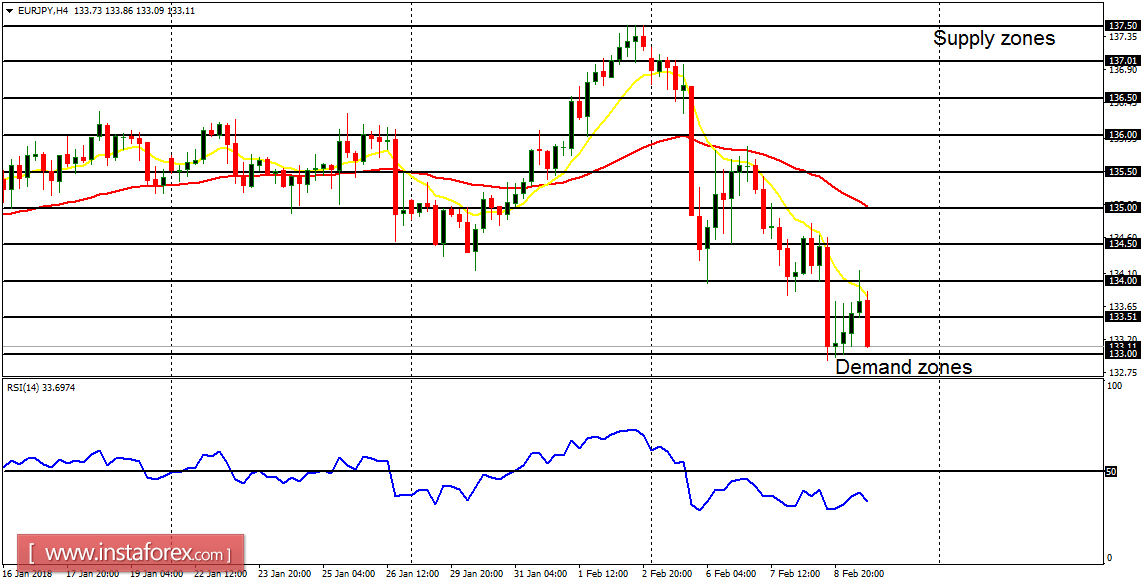Click the 135.00 price level label
Screen dimensions: 1143x585
coord(1122,208)
